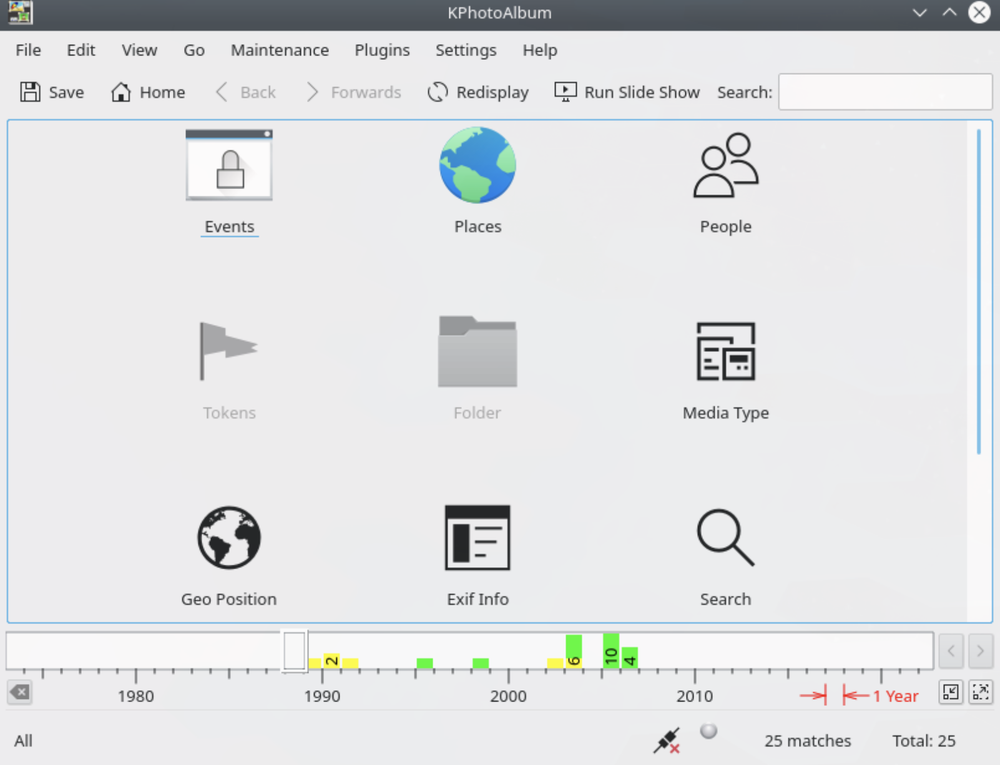The image size is (1000, 765).
Task: Select the green bar labeled 6
Action: 573,652
